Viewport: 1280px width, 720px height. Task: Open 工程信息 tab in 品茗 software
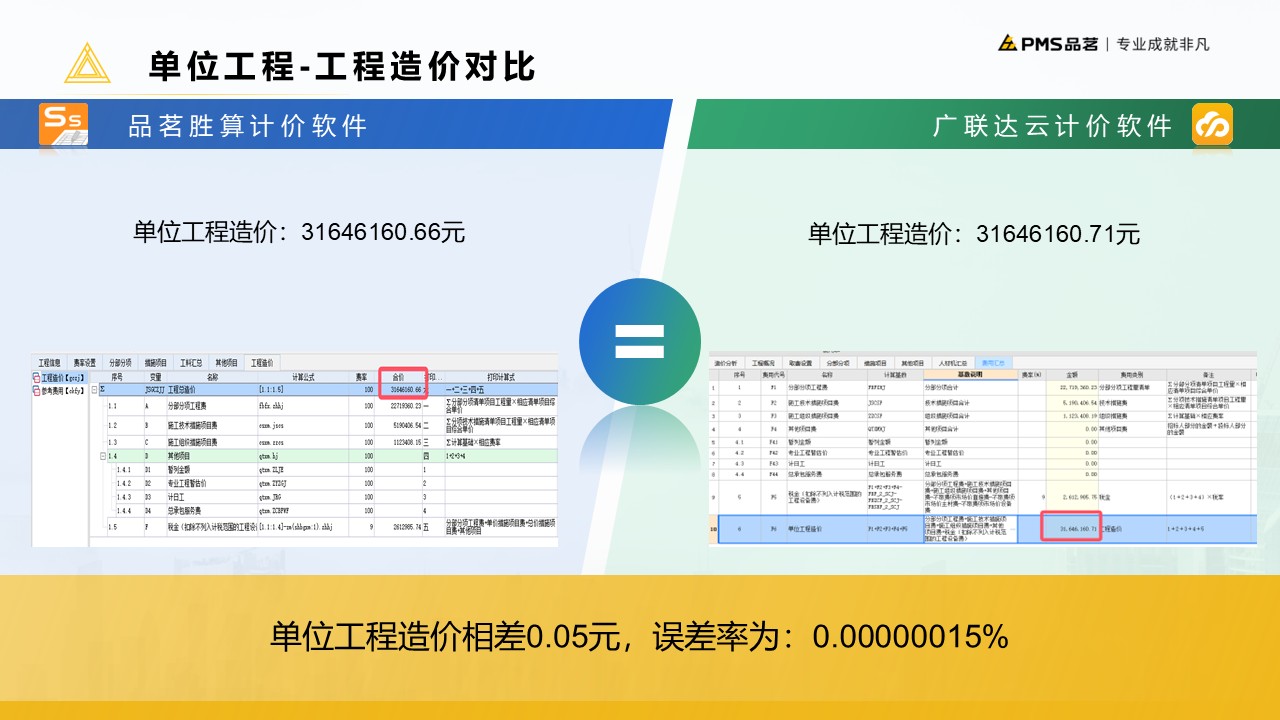[x=49, y=363]
